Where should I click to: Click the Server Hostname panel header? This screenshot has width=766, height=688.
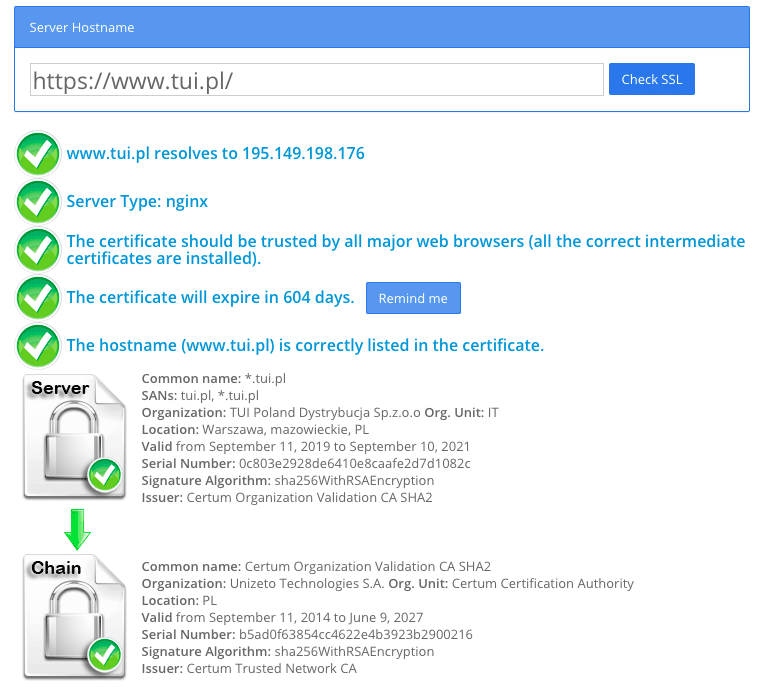click(x=382, y=27)
